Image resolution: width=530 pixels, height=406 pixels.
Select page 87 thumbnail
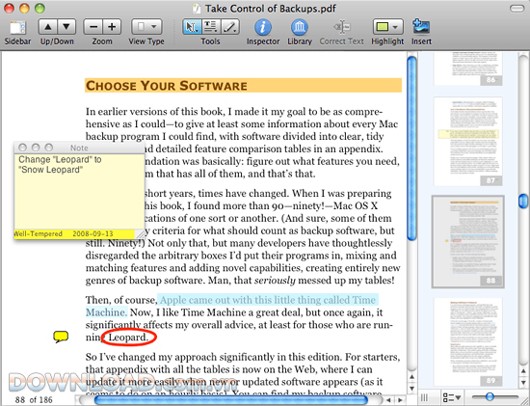(x=468, y=142)
